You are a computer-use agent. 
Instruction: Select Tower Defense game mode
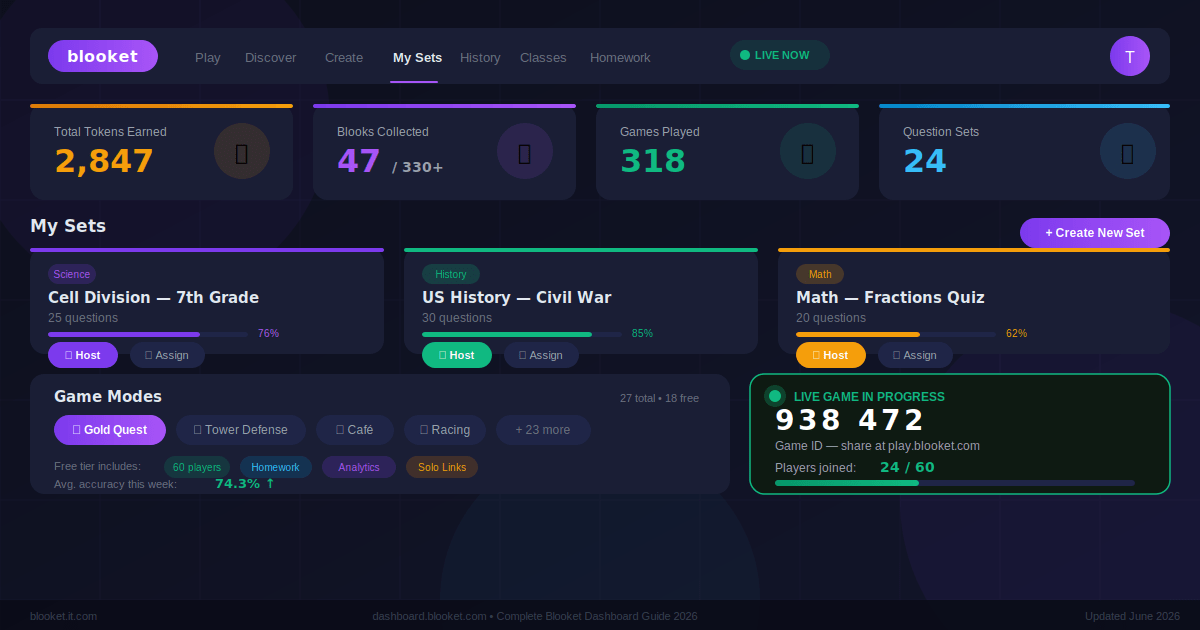pos(241,430)
